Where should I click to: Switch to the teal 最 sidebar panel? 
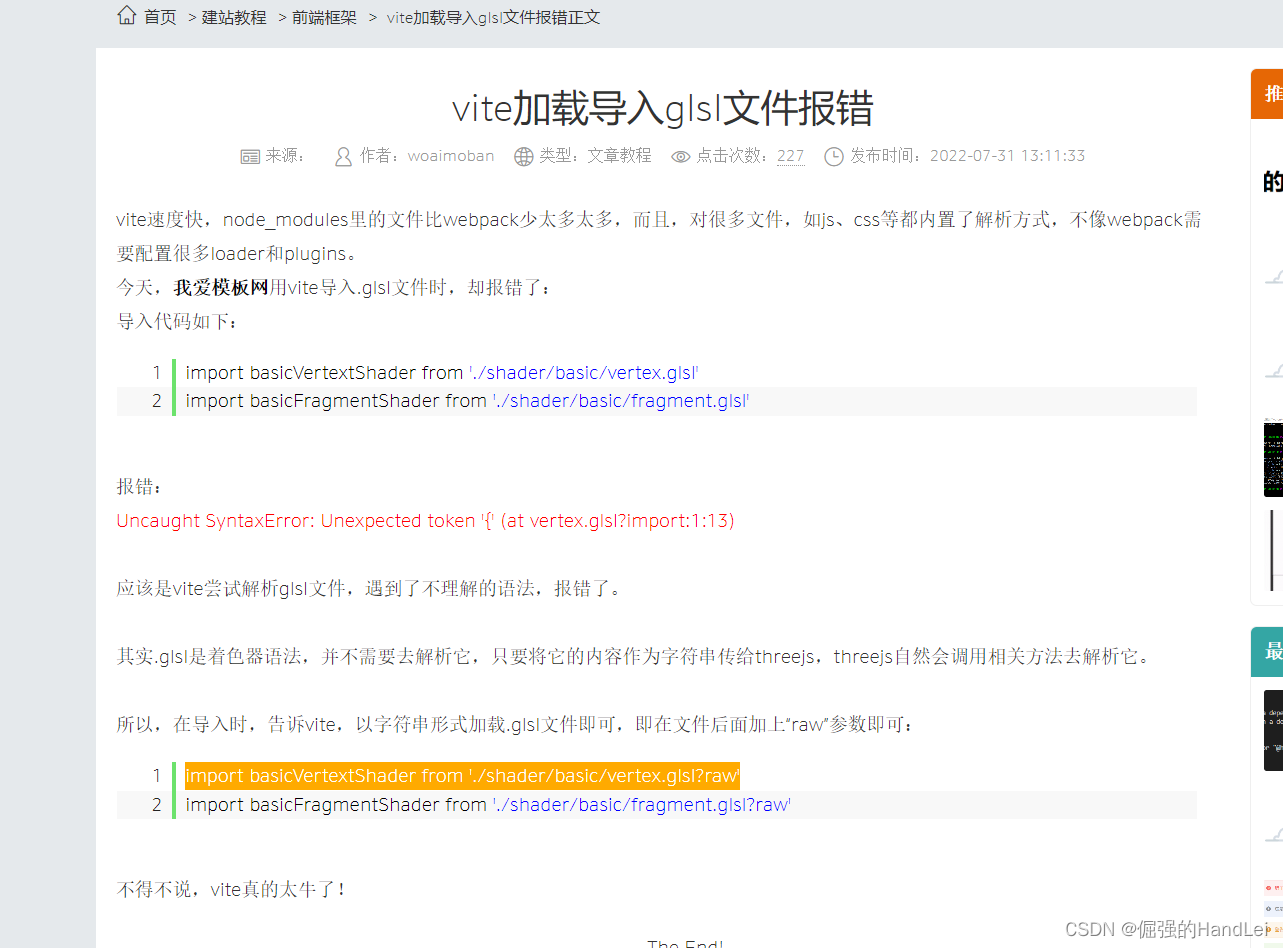tap(1271, 651)
